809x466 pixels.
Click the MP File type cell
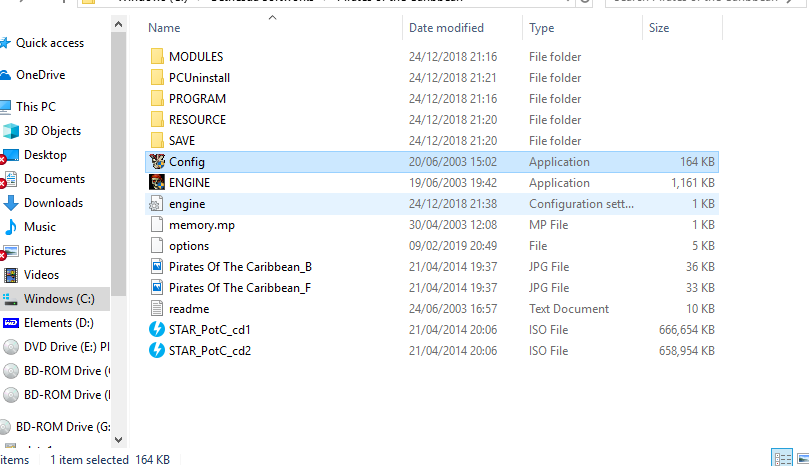[x=548, y=225]
